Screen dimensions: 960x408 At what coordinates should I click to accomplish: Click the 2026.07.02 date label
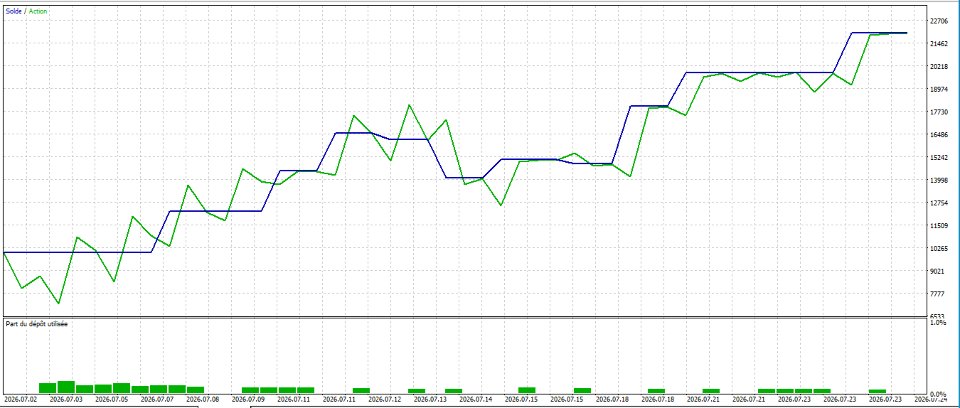pyautogui.click(x=20, y=399)
